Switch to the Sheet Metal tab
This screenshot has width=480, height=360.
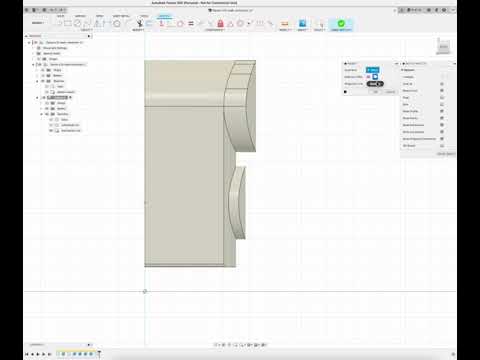pos(121,16)
